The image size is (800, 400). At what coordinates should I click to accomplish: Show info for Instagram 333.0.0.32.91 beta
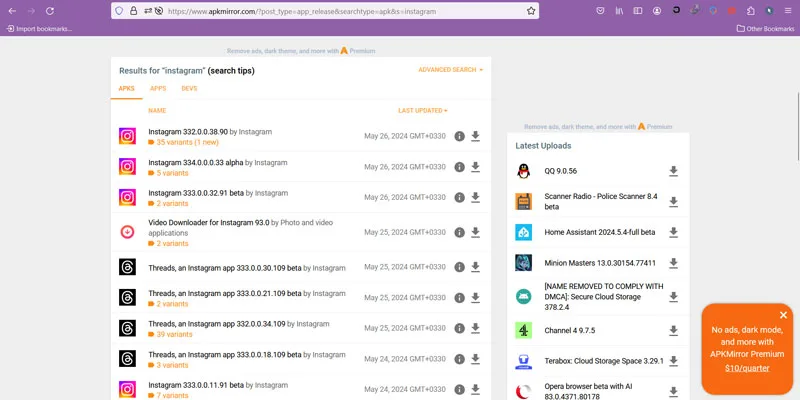(x=460, y=197)
